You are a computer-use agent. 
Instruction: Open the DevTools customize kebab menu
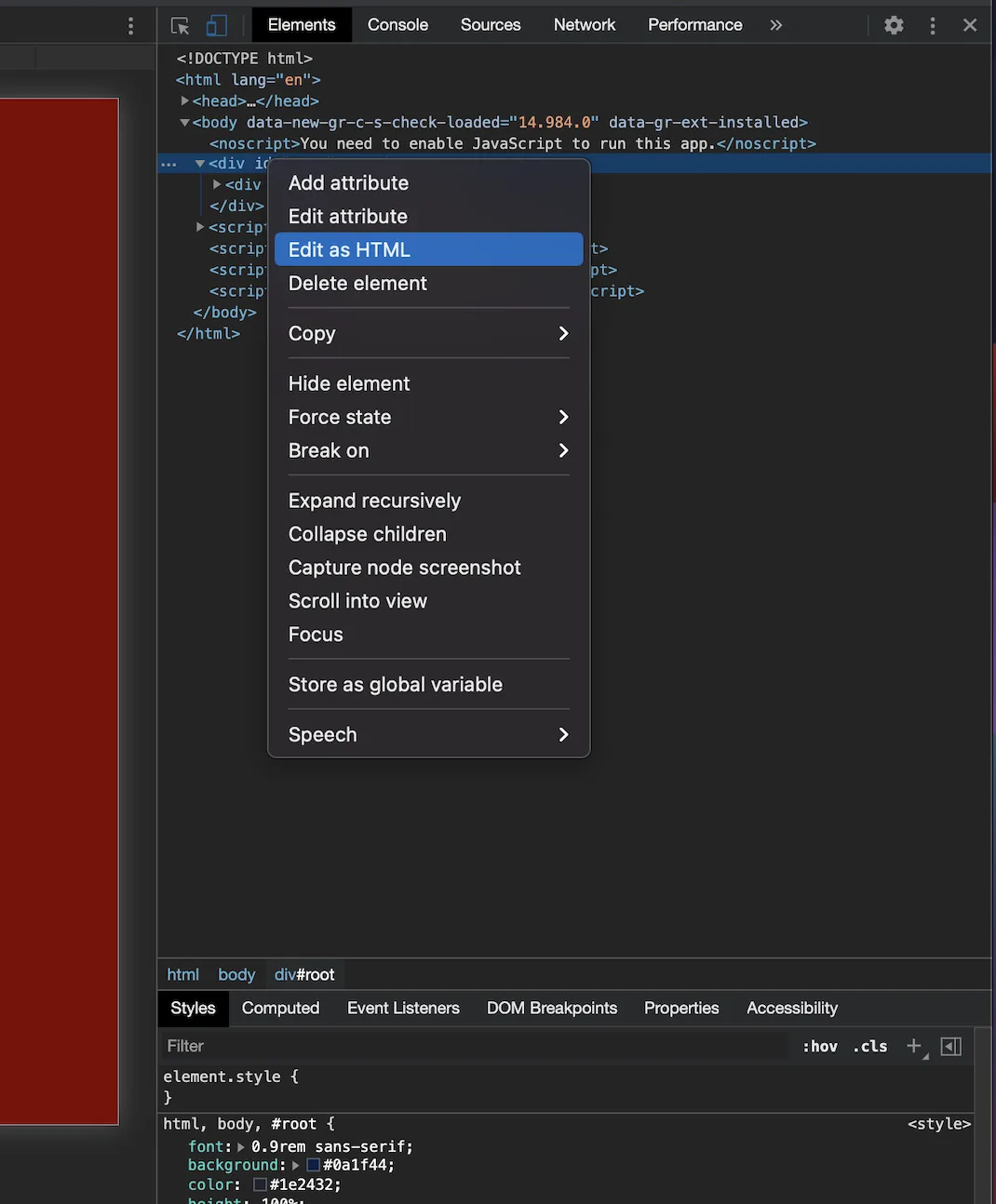[932, 25]
